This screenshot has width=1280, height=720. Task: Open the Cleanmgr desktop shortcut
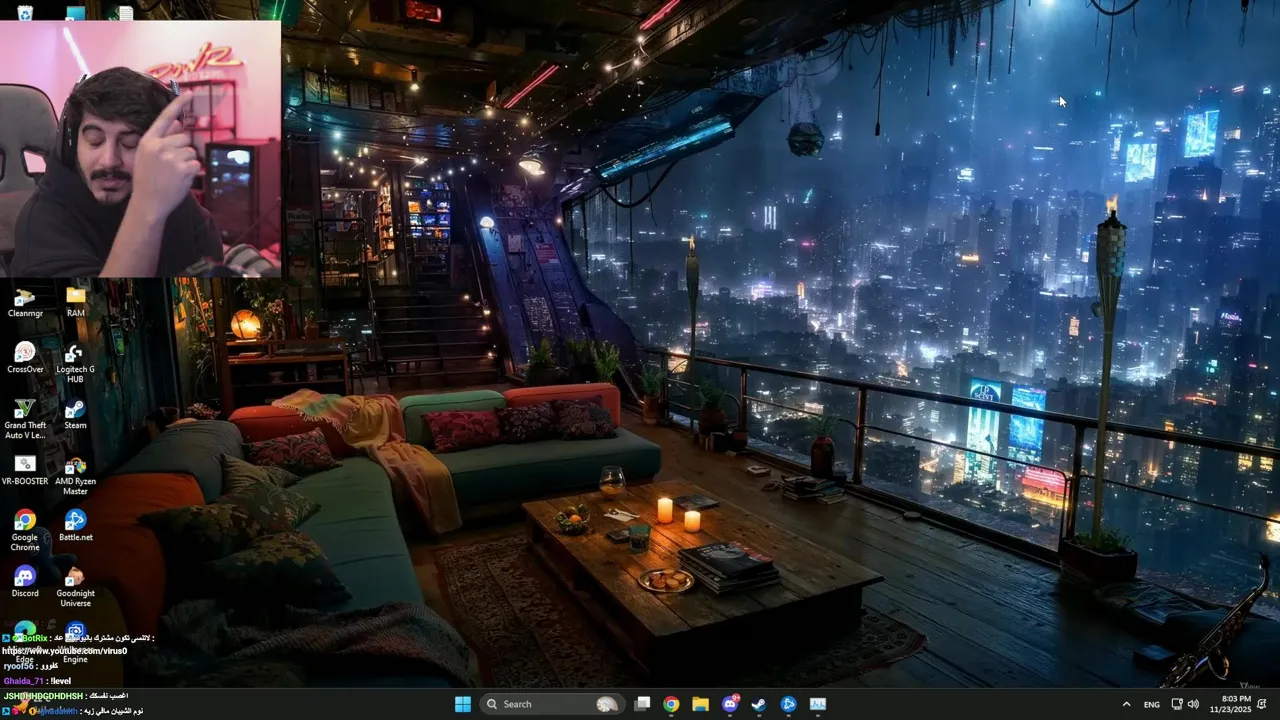[25, 301]
